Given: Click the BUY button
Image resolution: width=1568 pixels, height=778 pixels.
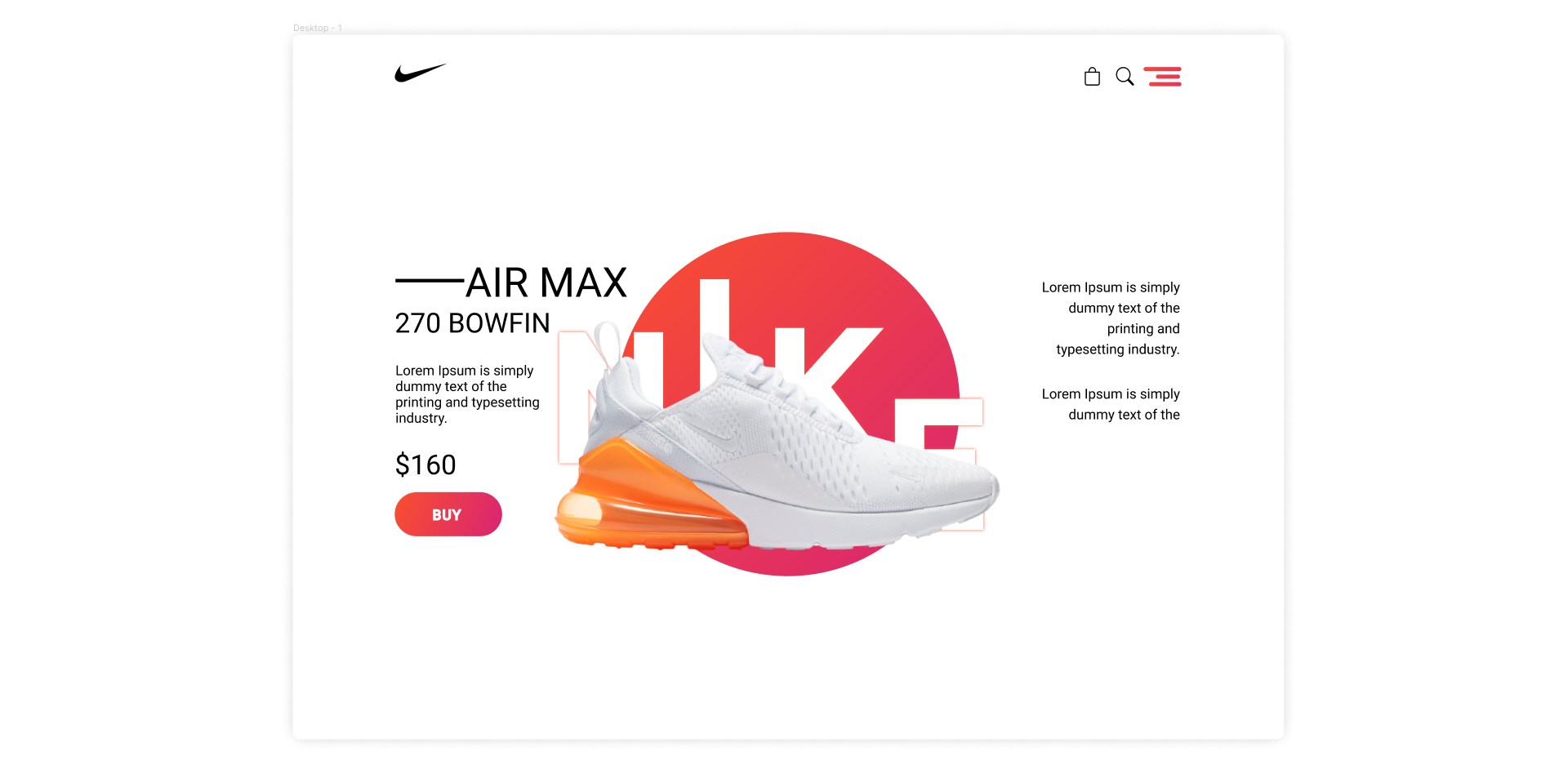Looking at the screenshot, I should (448, 514).
